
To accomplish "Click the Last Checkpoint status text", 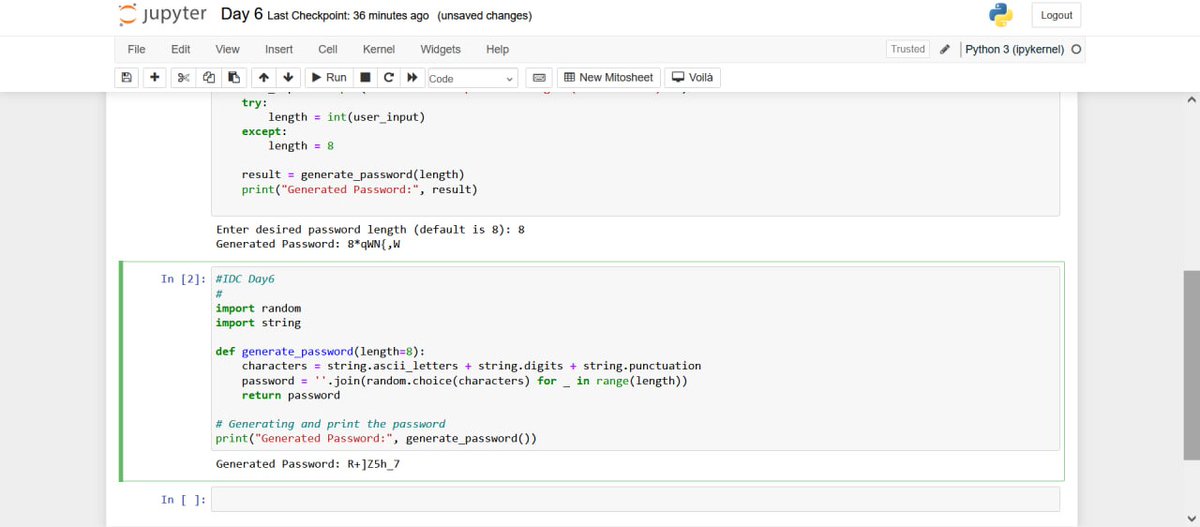I will coord(348,16).
